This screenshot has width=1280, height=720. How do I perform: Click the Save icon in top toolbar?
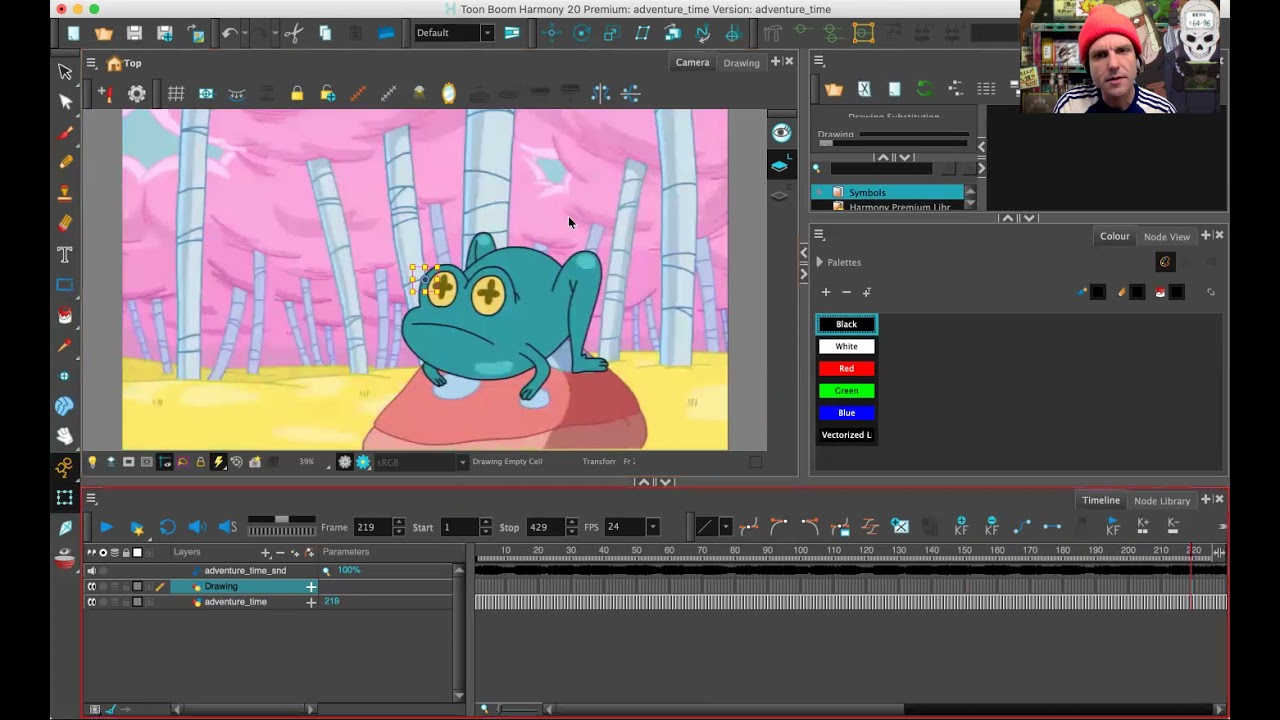pyautogui.click(x=134, y=33)
